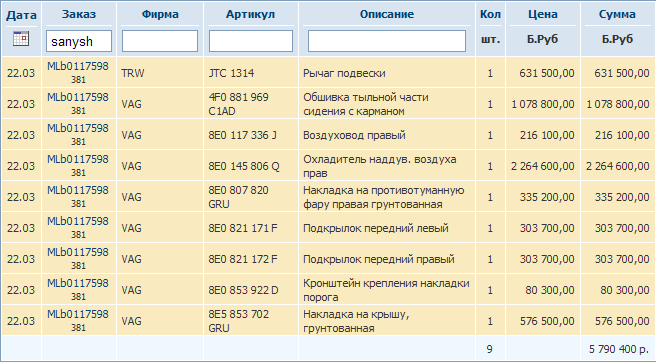
Task: Click the price 631 500,00 in Цена column
Action: coord(547,73)
